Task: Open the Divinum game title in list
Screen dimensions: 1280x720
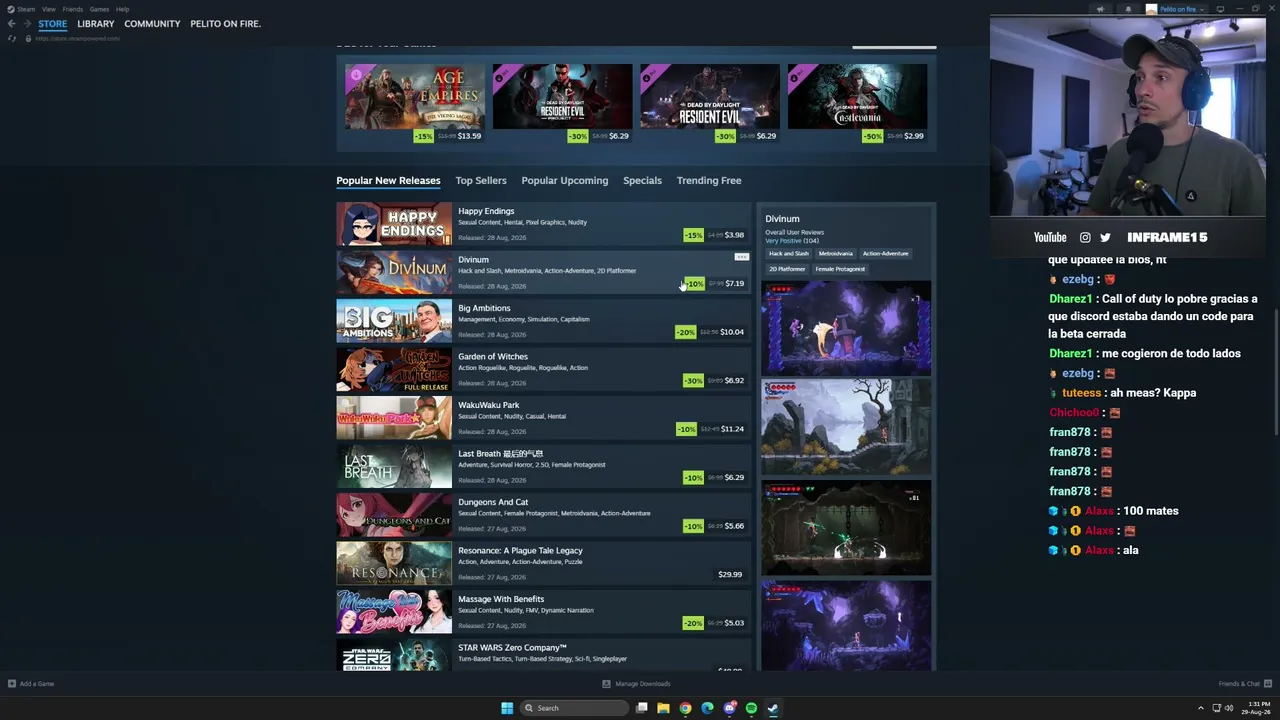Action: coord(473,260)
